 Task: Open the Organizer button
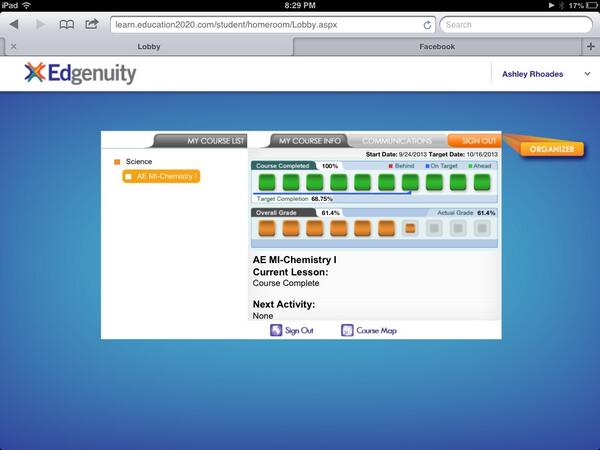pos(552,149)
